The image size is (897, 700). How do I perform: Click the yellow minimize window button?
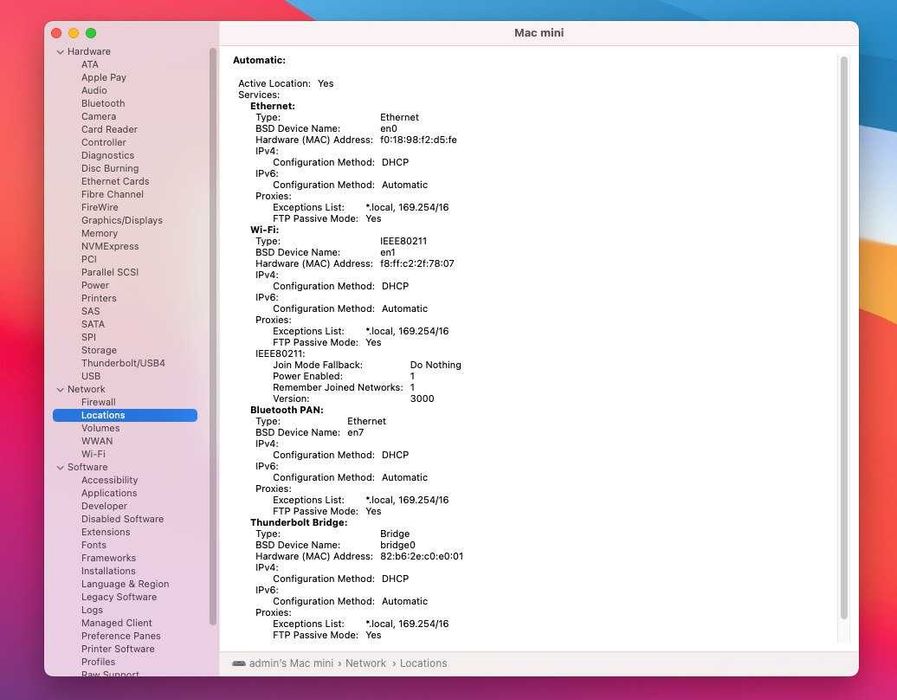(x=73, y=33)
